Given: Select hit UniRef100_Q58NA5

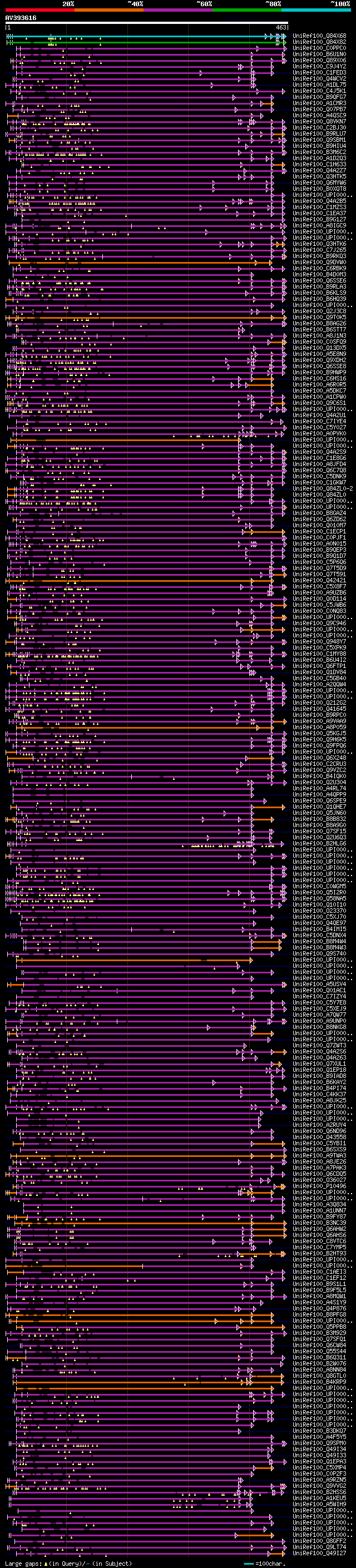Looking at the screenshot, I should pyautogui.click(x=319, y=898).
